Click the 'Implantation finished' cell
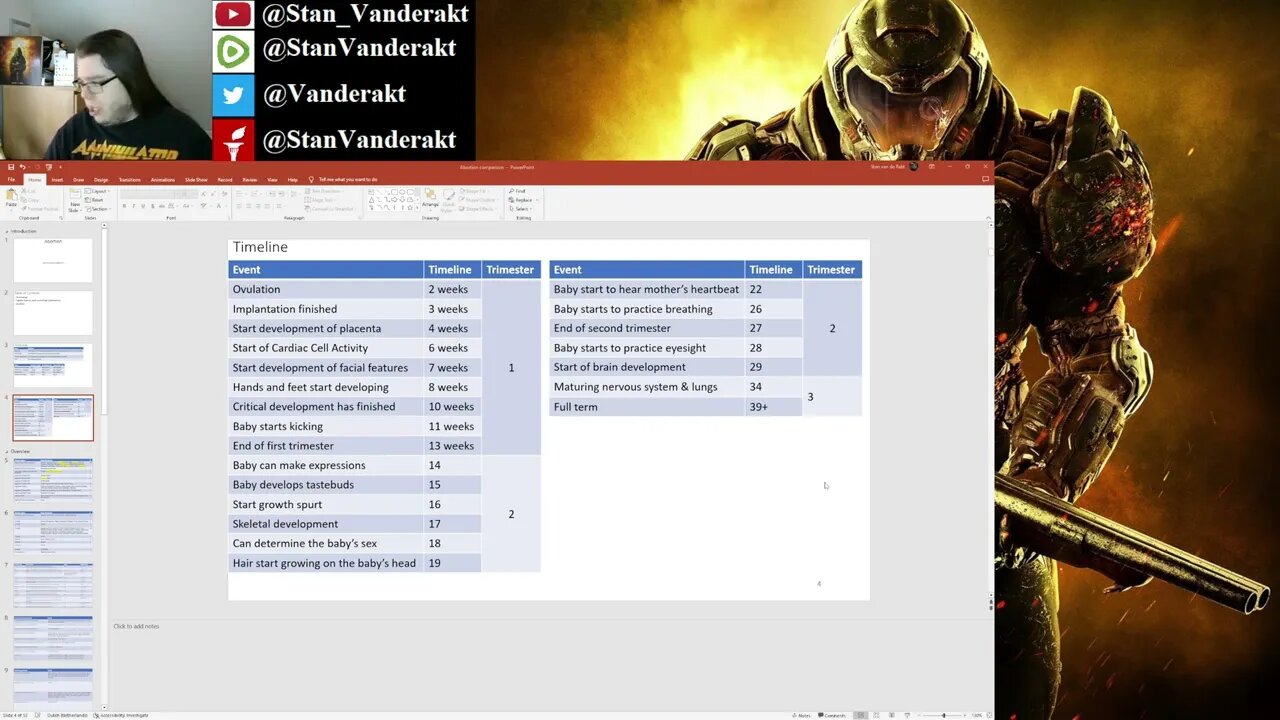Viewport: 1280px width, 720px height. pos(326,309)
